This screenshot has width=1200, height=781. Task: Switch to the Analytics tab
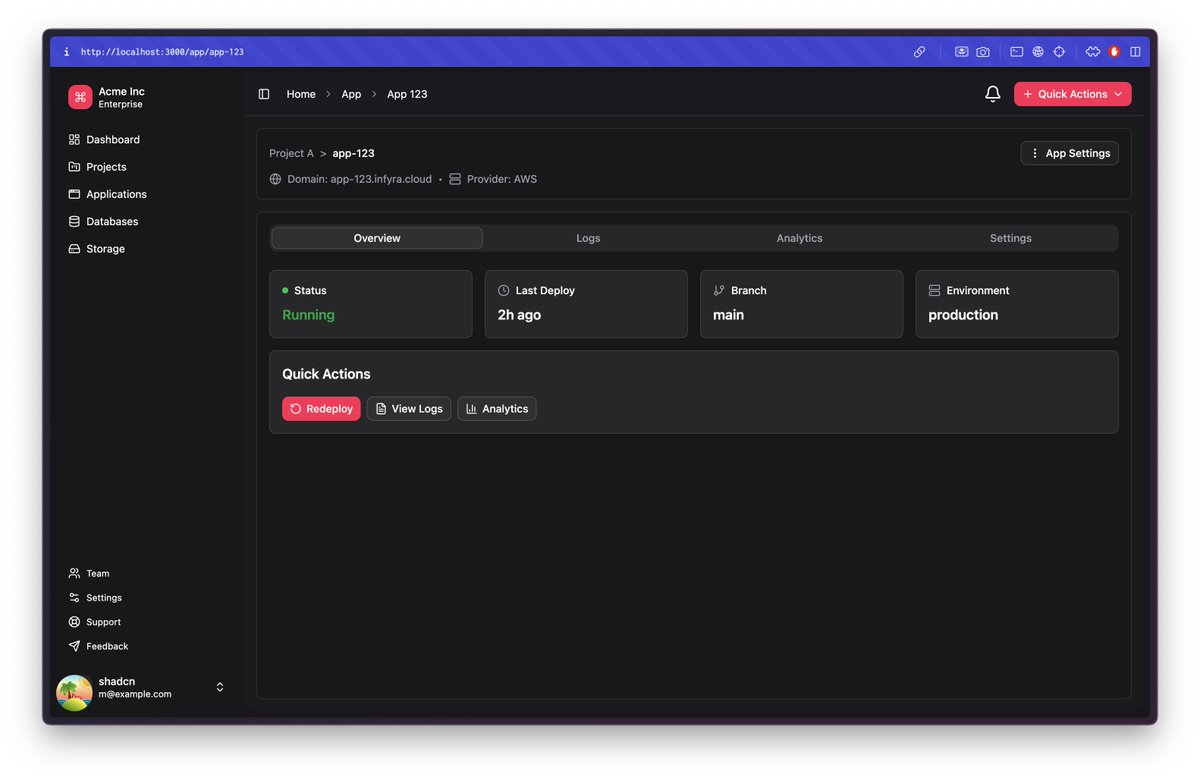pyautogui.click(x=800, y=238)
